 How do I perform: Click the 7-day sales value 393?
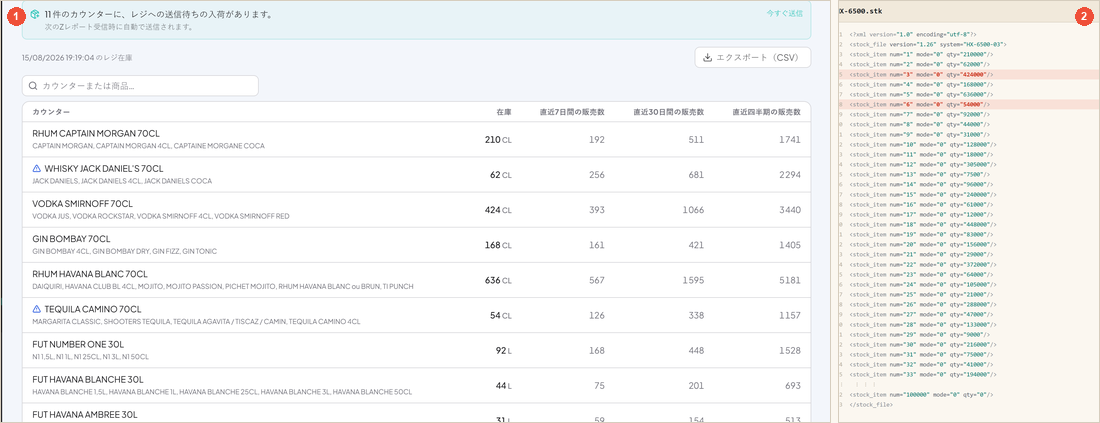point(596,210)
